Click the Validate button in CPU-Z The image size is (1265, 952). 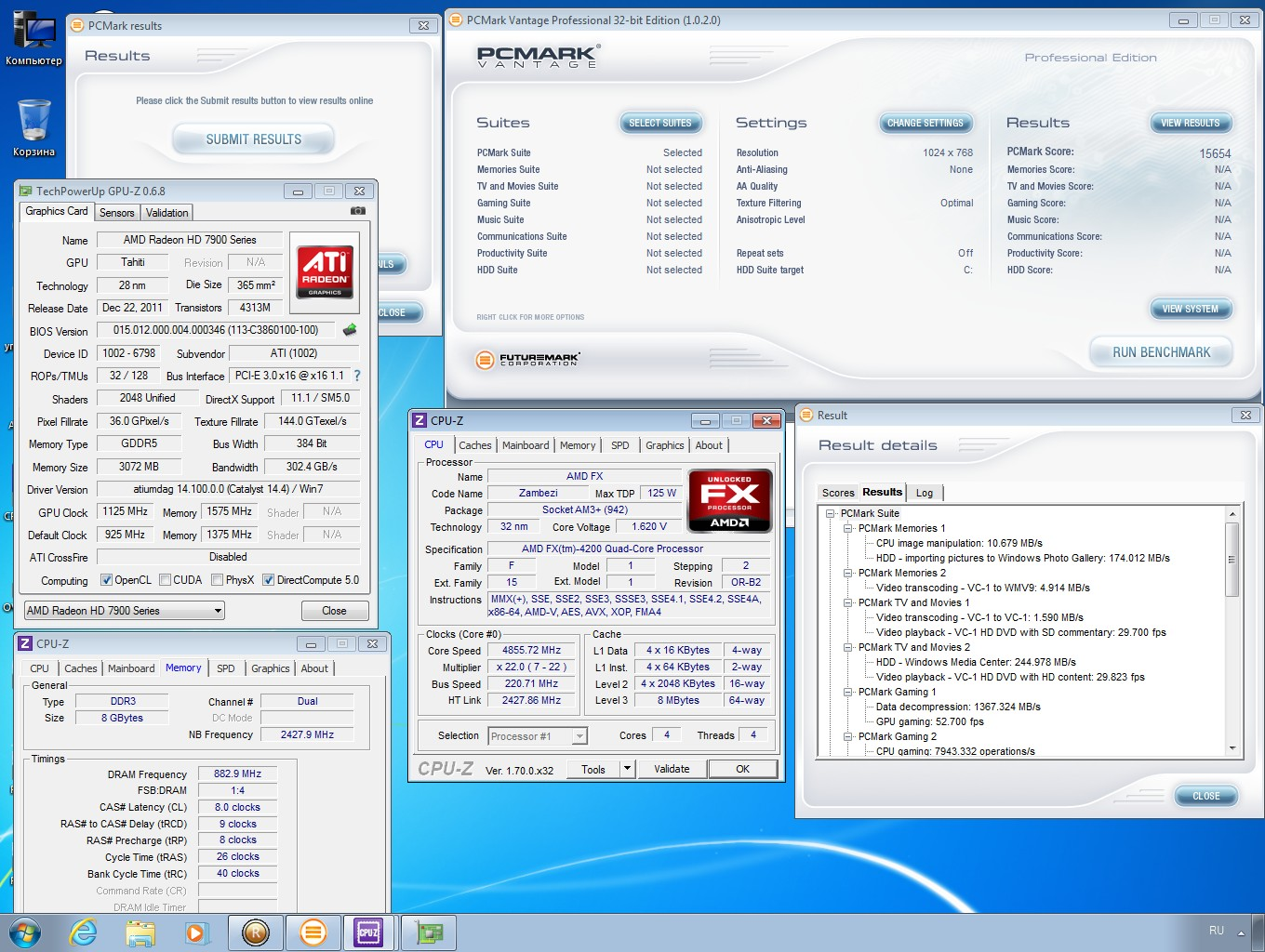[672, 769]
